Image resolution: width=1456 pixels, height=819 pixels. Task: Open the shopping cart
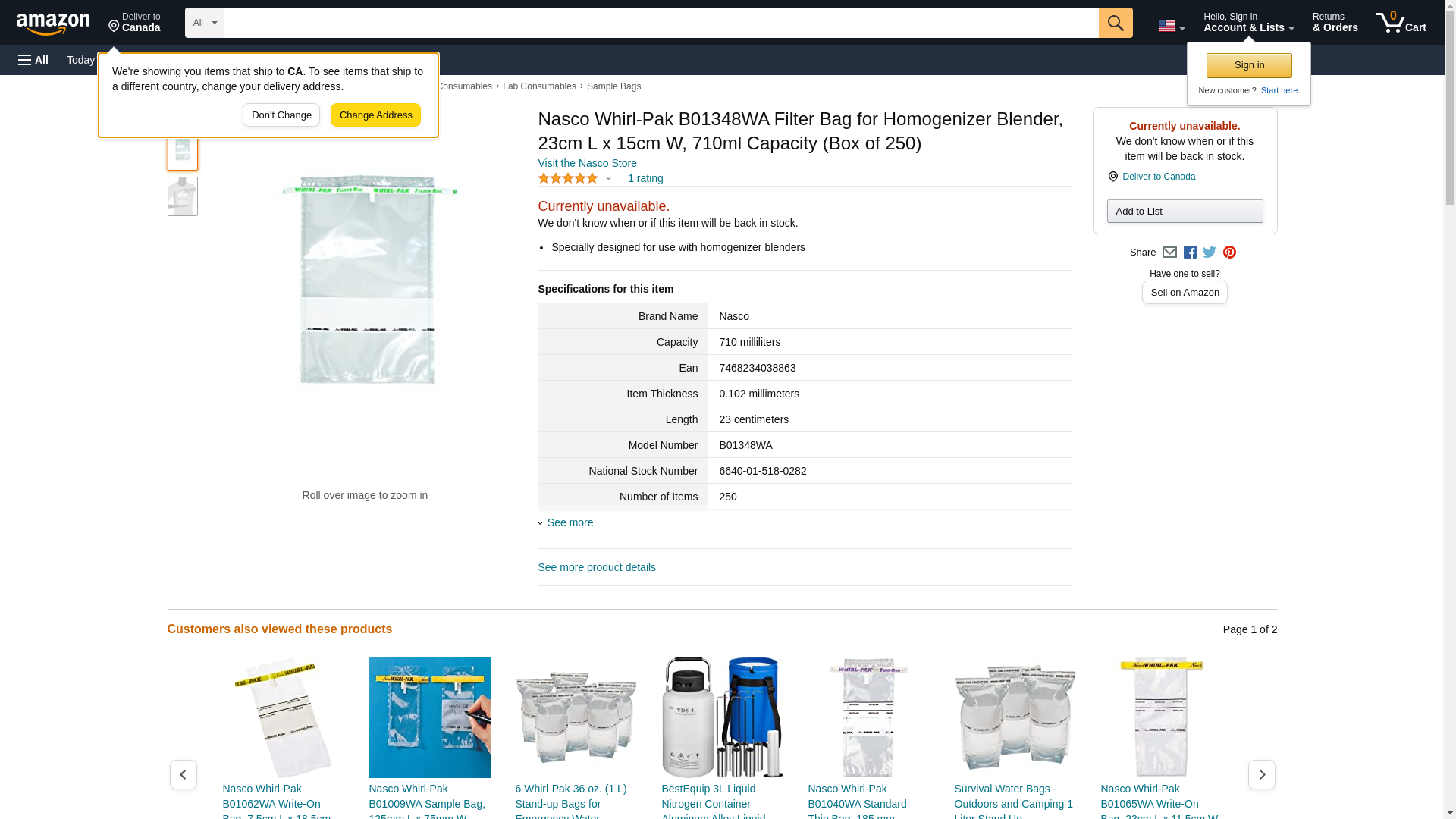tap(1401, 23)
